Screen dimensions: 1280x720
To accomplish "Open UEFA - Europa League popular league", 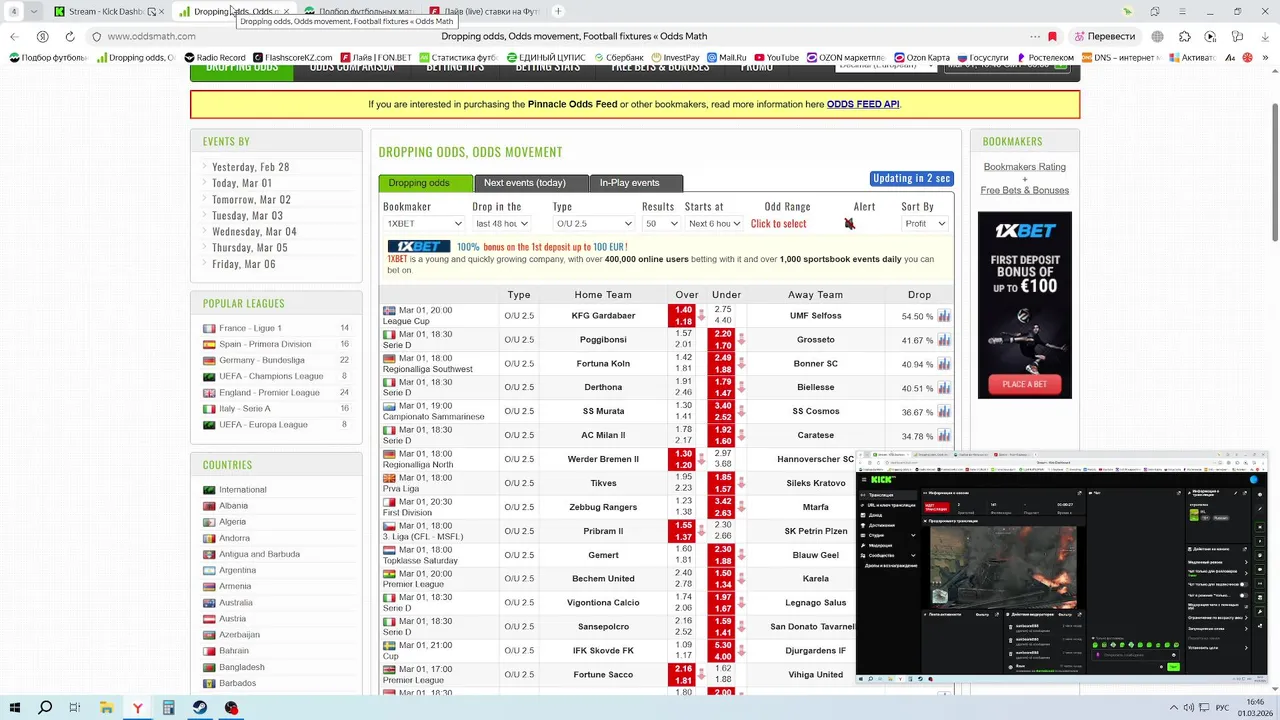I will [x=263, y=424].
